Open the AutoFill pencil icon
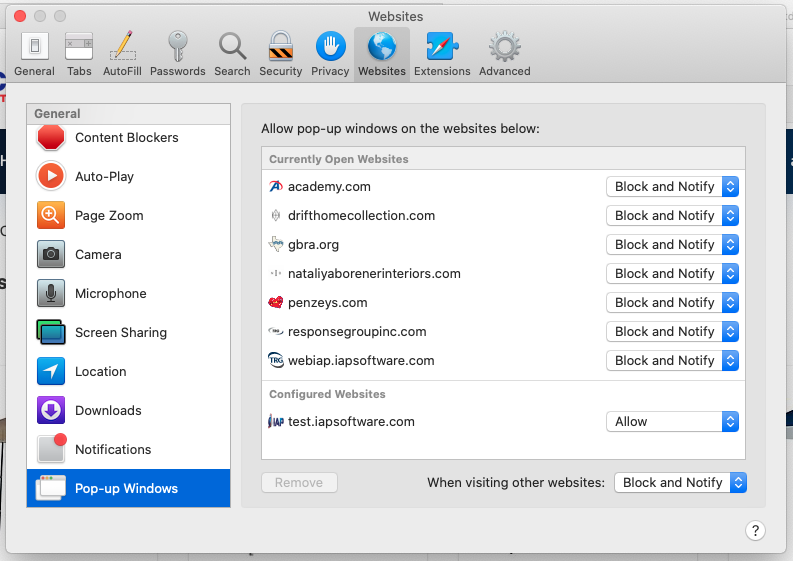Screen dimensions: 793x561 pos(122,46)
